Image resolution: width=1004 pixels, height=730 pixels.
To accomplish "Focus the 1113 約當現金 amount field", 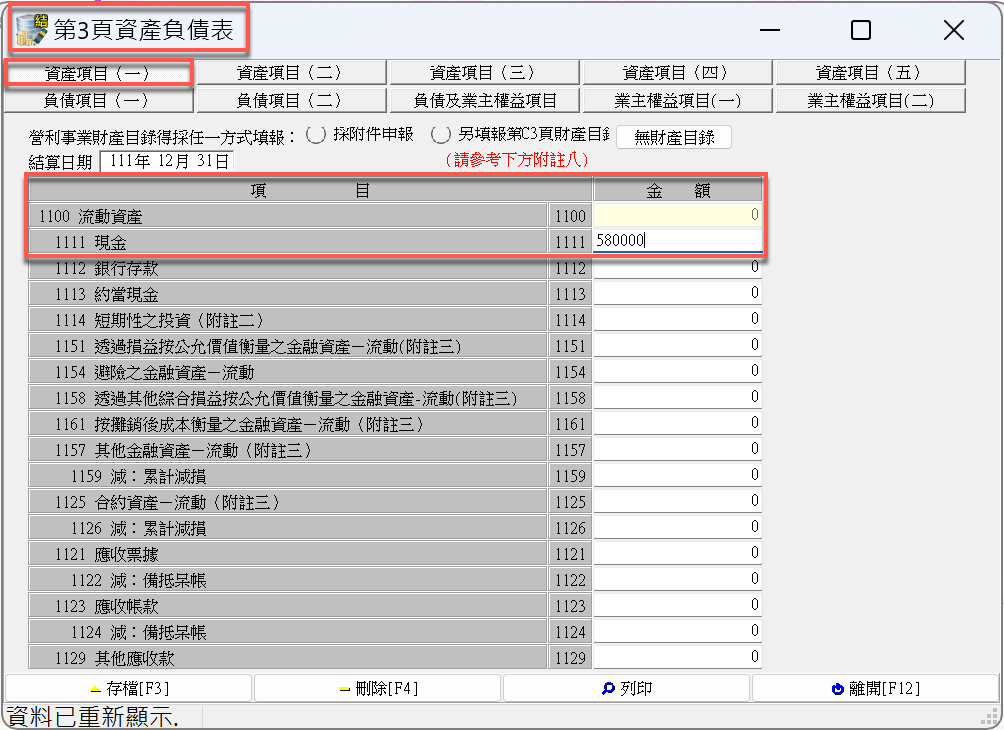I will 677,293.
